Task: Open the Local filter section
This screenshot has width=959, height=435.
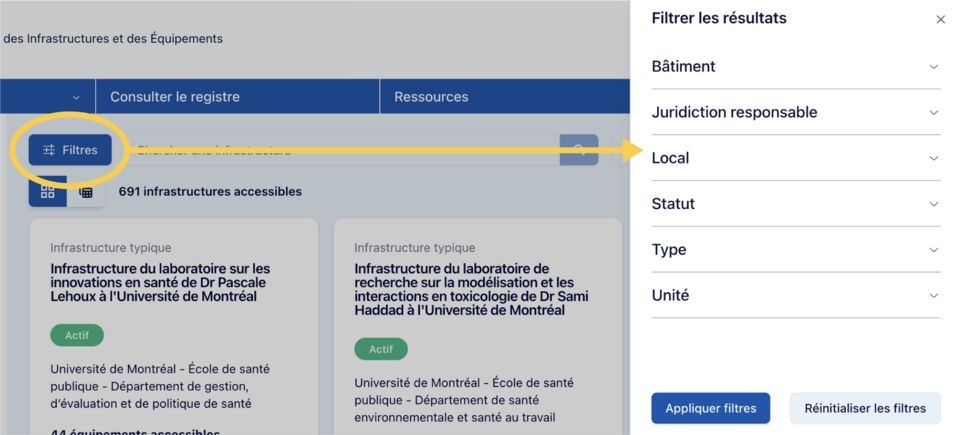Action: point(795,158)
